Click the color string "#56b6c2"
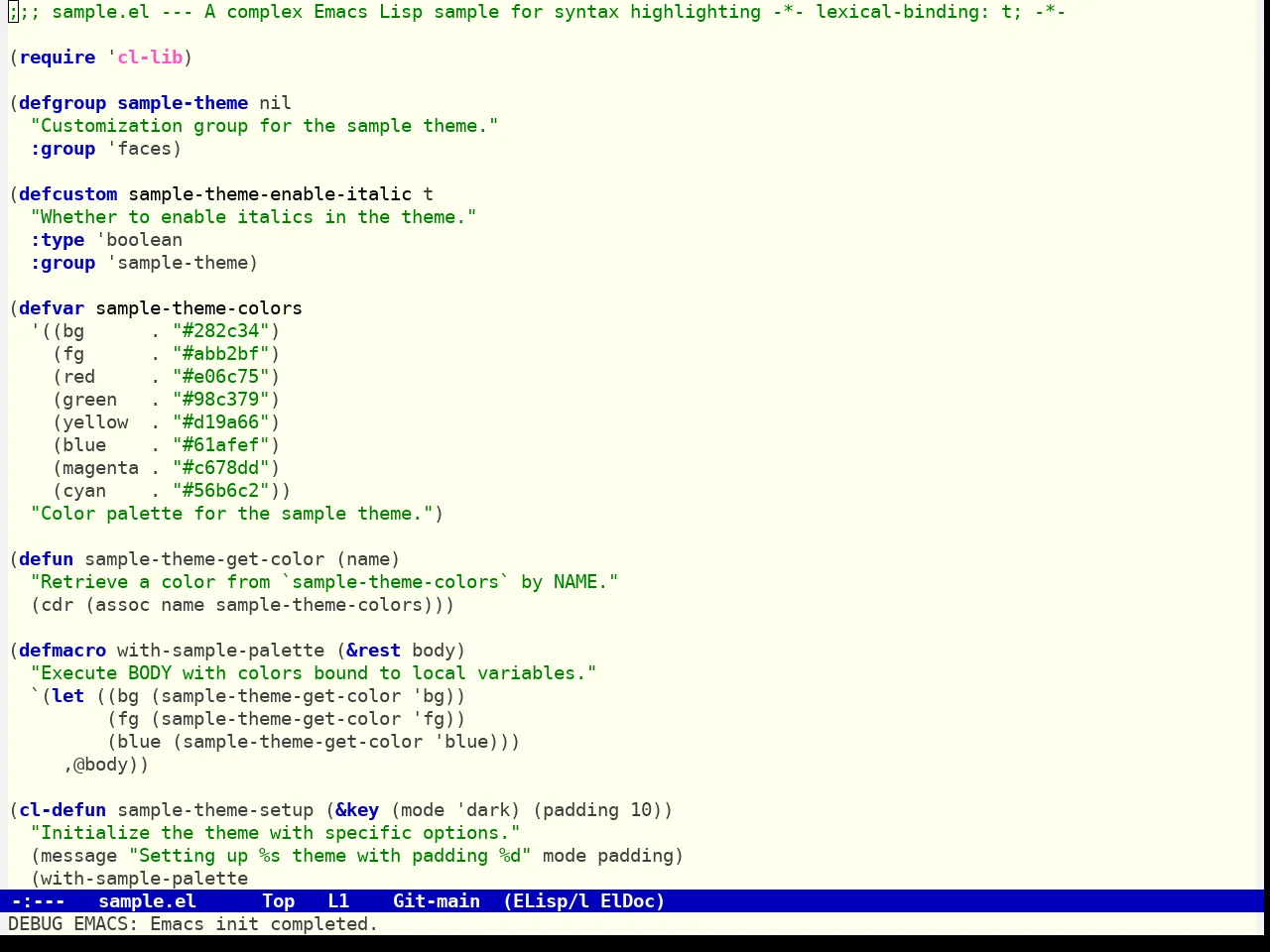Screen dimensions: 1270x952 [x=220, y=491]
